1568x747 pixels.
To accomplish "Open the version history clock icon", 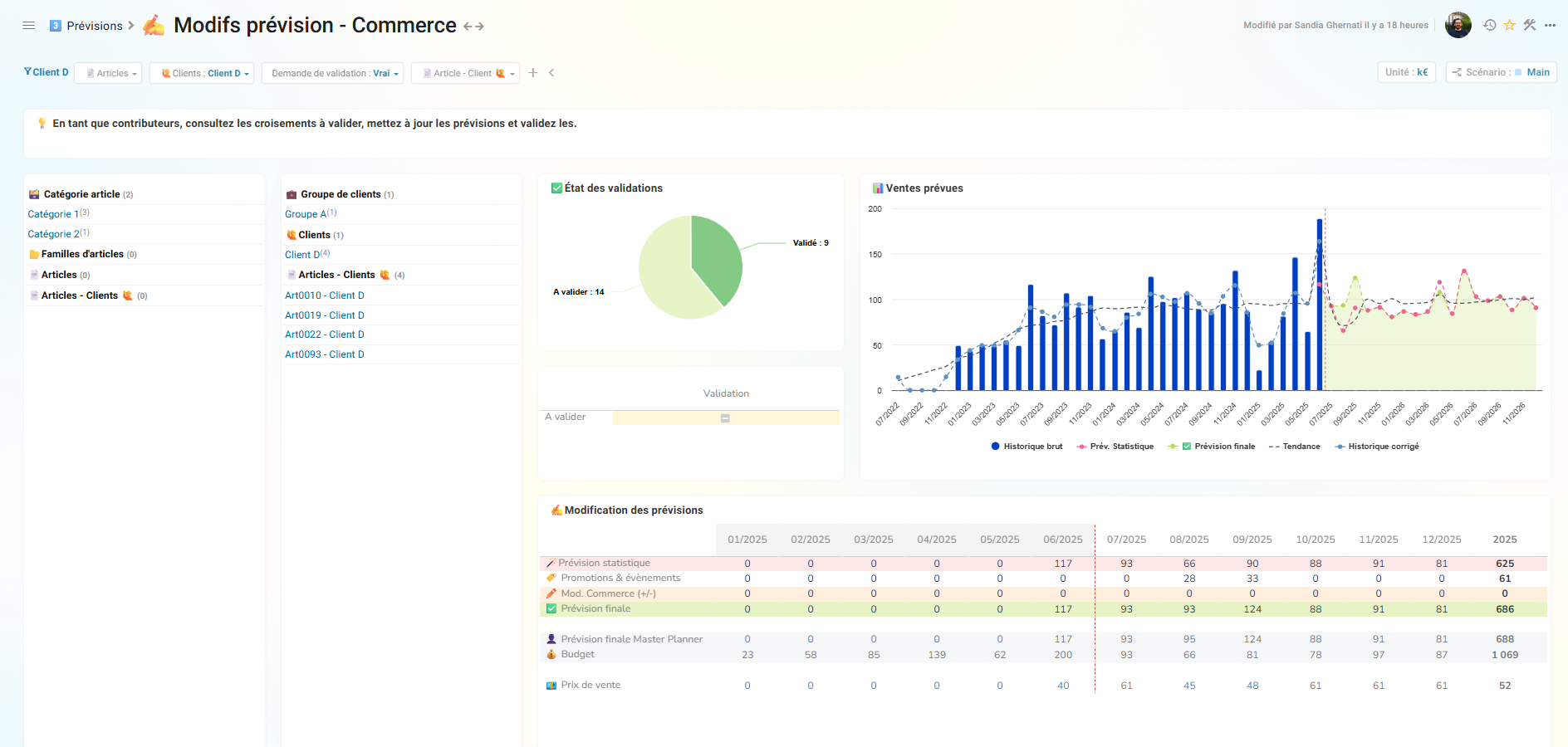I will pos(1490,26).
